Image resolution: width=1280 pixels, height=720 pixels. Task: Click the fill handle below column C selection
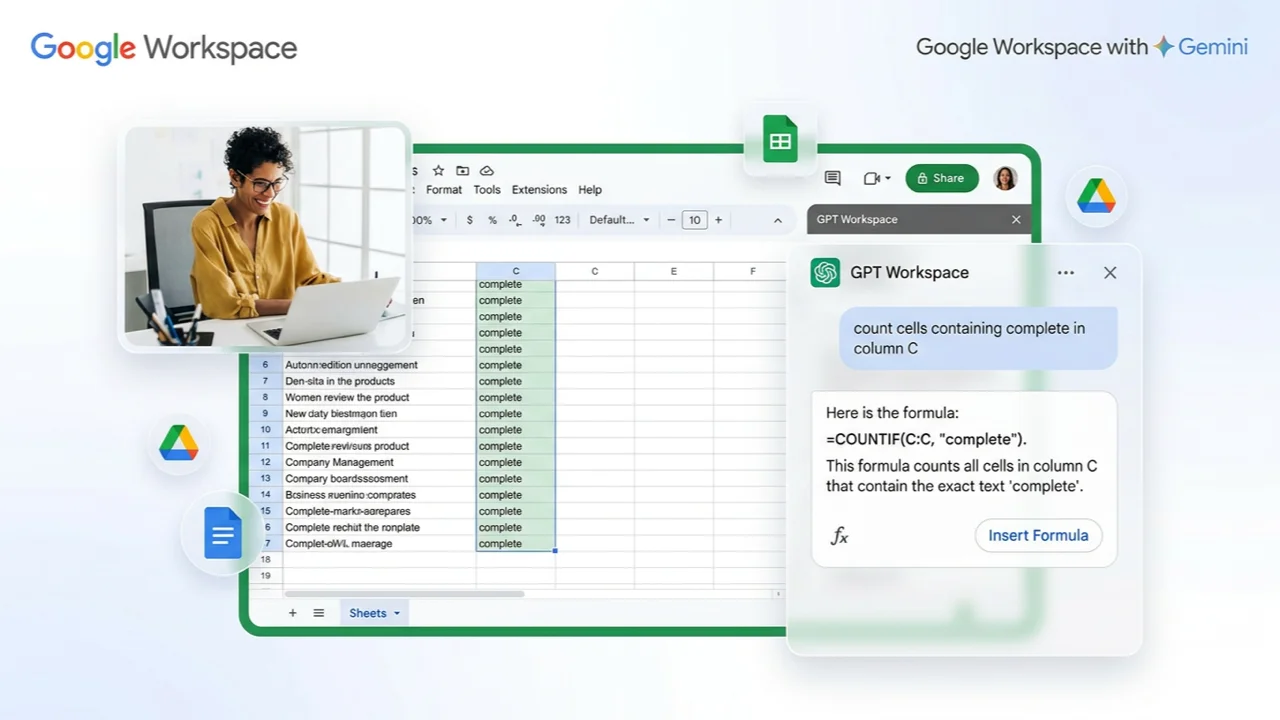555,551
